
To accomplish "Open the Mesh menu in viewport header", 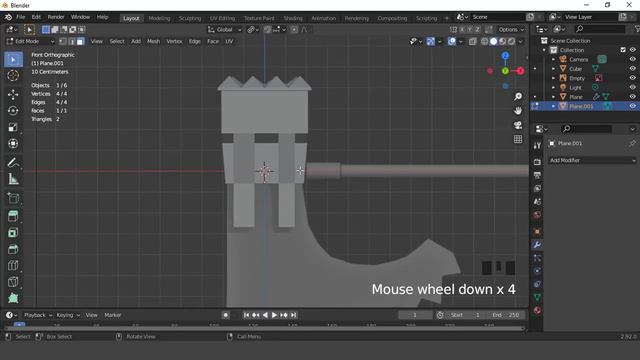I will pos(153,41).
